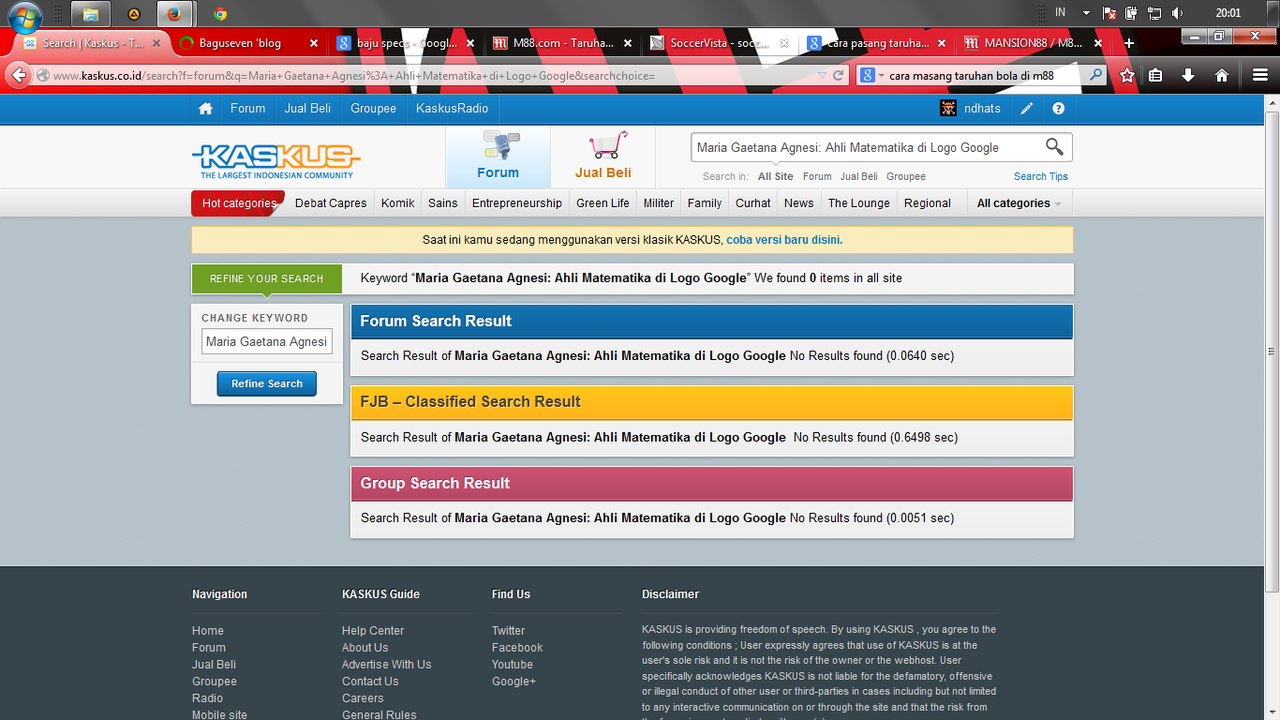Open the URL bar history dropdown arrow
Screen dimensions: 1280x720
click(x=822, y=75)
